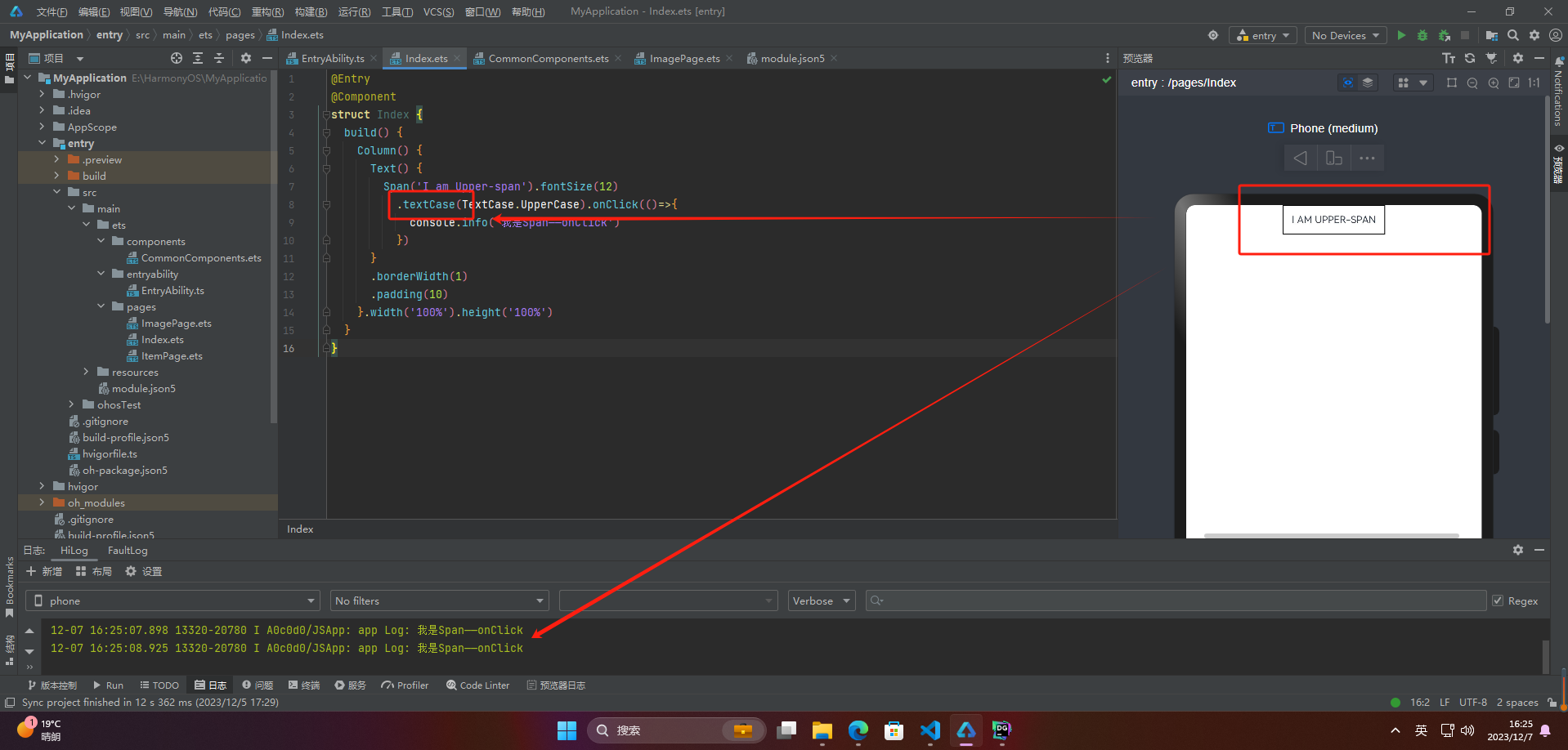The height and width of the screenshot is (750, 1568).
Task: Switch to the EntryAbility.ts tab
Action: coord(333,58)
